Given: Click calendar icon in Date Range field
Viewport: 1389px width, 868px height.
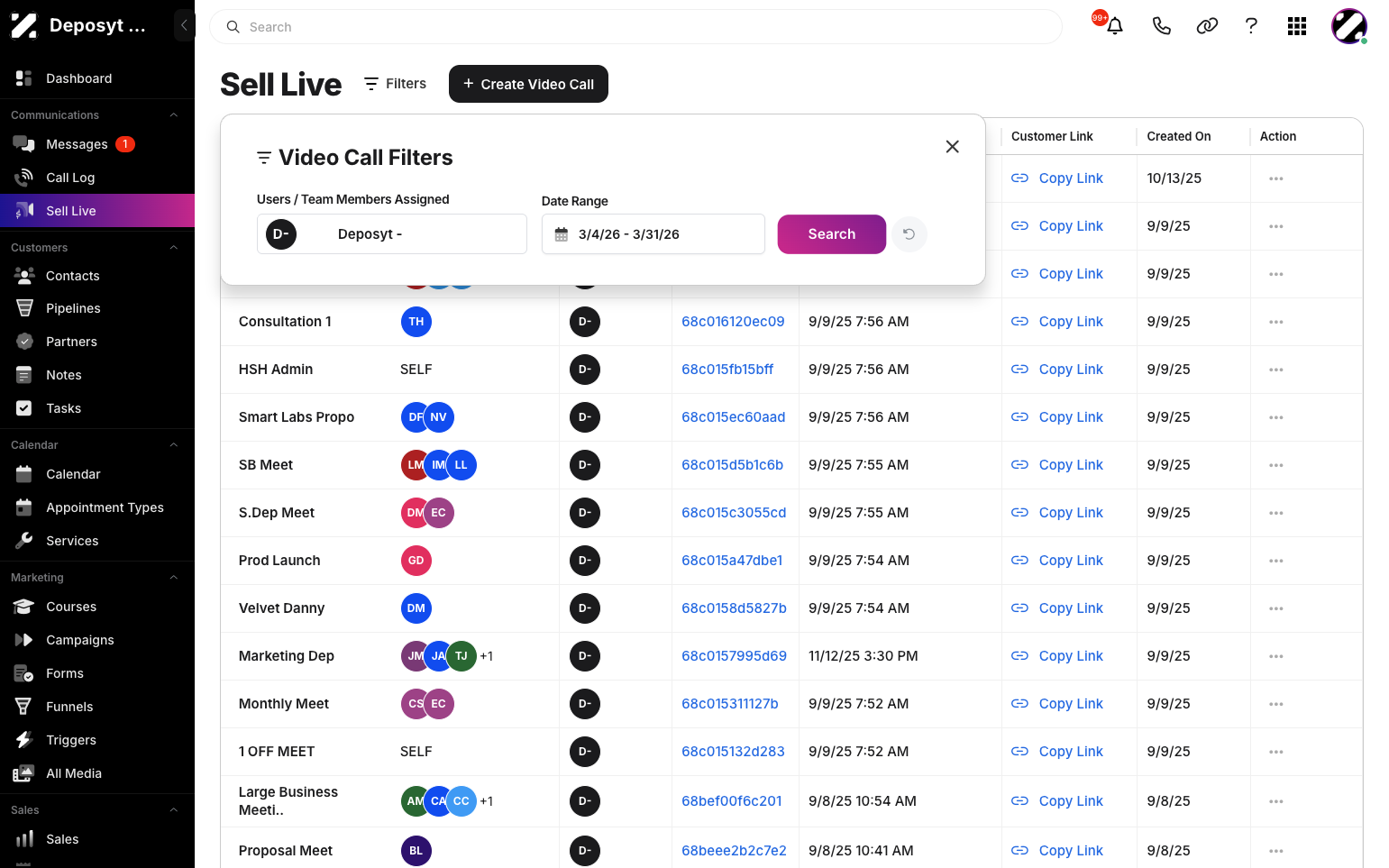Looking at the screenshot, I should point(562,234).
